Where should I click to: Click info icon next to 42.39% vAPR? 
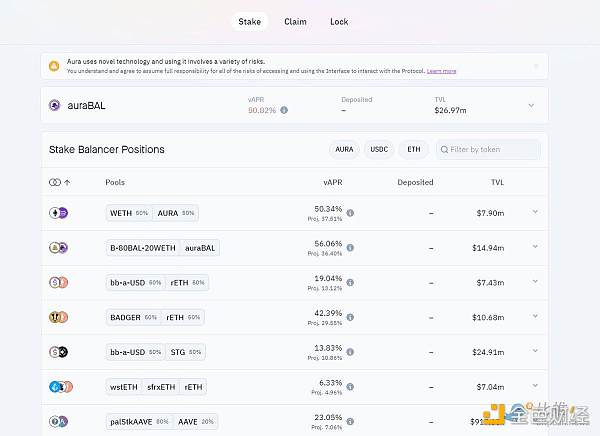[x=350, y=317]
